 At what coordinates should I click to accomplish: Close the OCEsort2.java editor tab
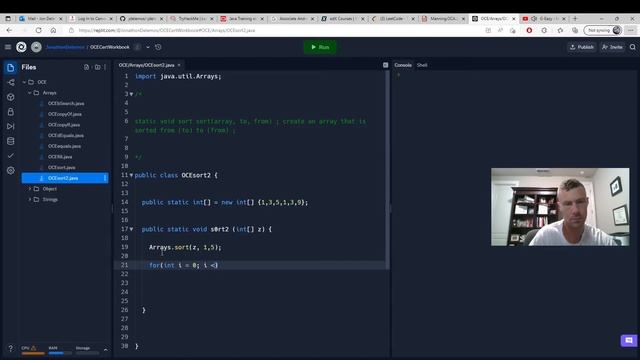tap(179, 65)
